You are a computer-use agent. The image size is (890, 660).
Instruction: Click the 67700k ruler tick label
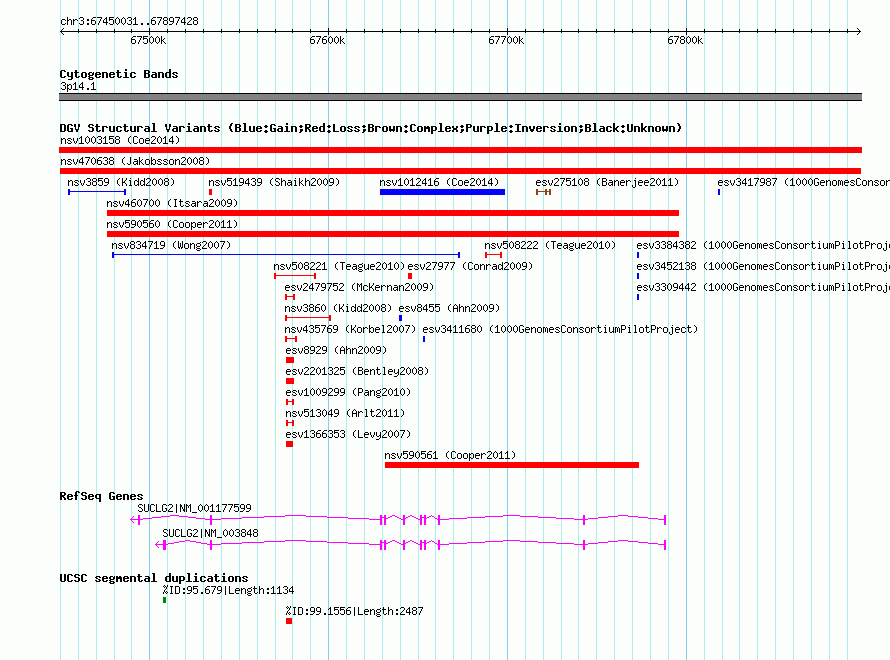tap(506, 40)
